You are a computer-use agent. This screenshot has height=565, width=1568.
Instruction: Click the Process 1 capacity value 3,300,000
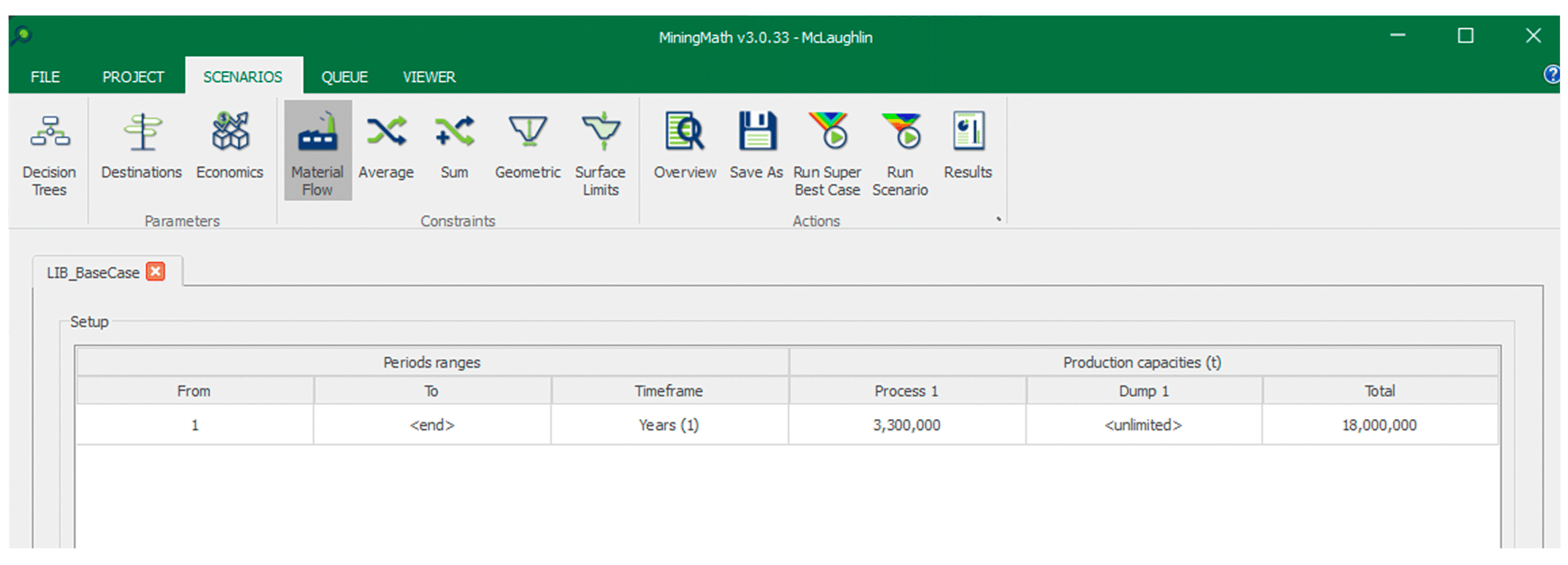click(906, 425)
